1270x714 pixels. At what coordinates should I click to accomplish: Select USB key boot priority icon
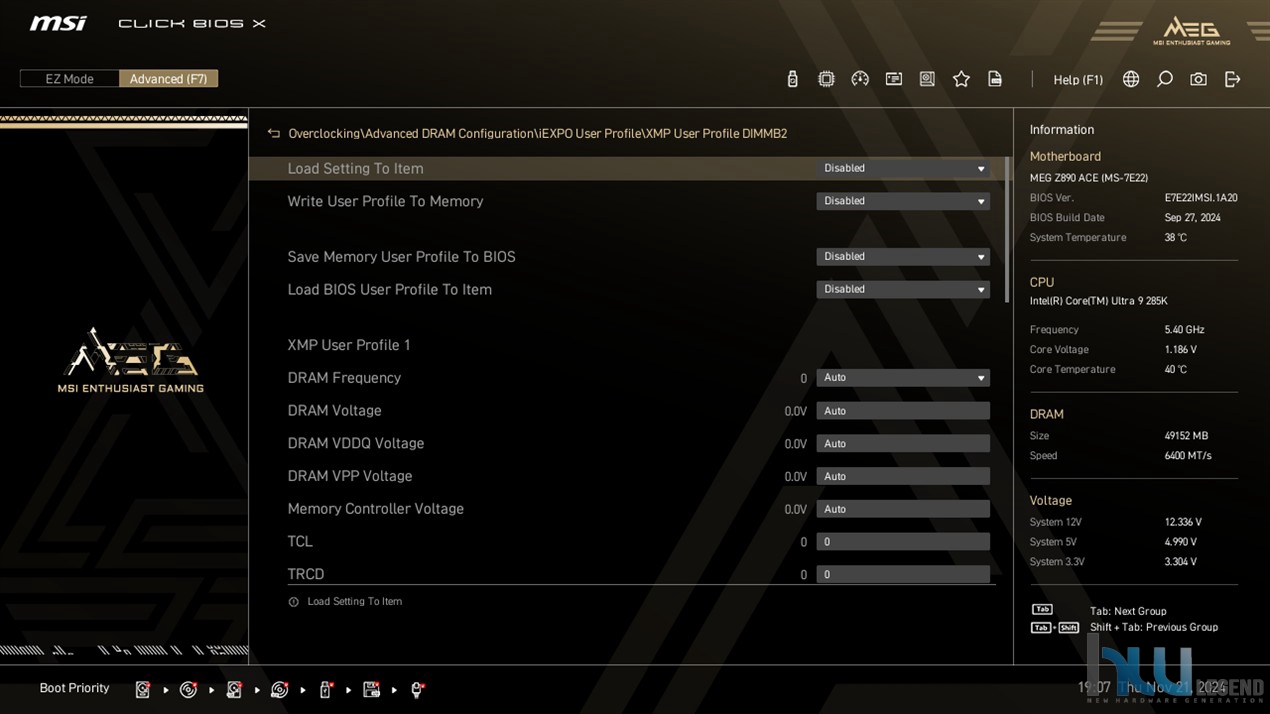325,689
